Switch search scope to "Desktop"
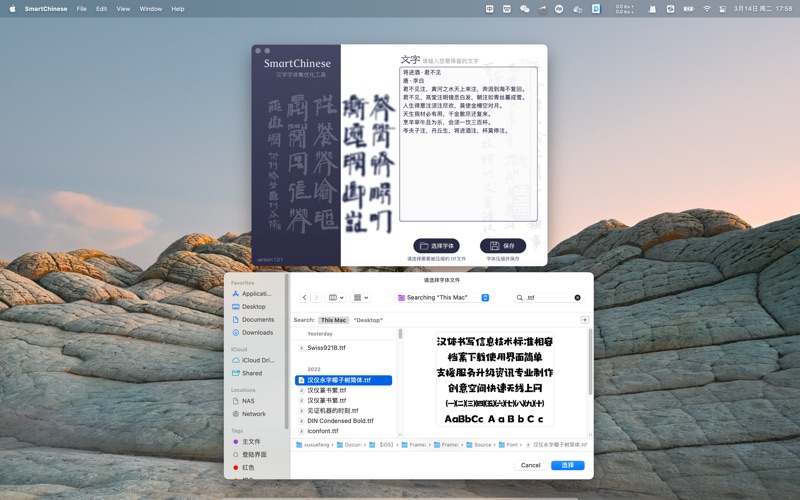 (369, 320)
